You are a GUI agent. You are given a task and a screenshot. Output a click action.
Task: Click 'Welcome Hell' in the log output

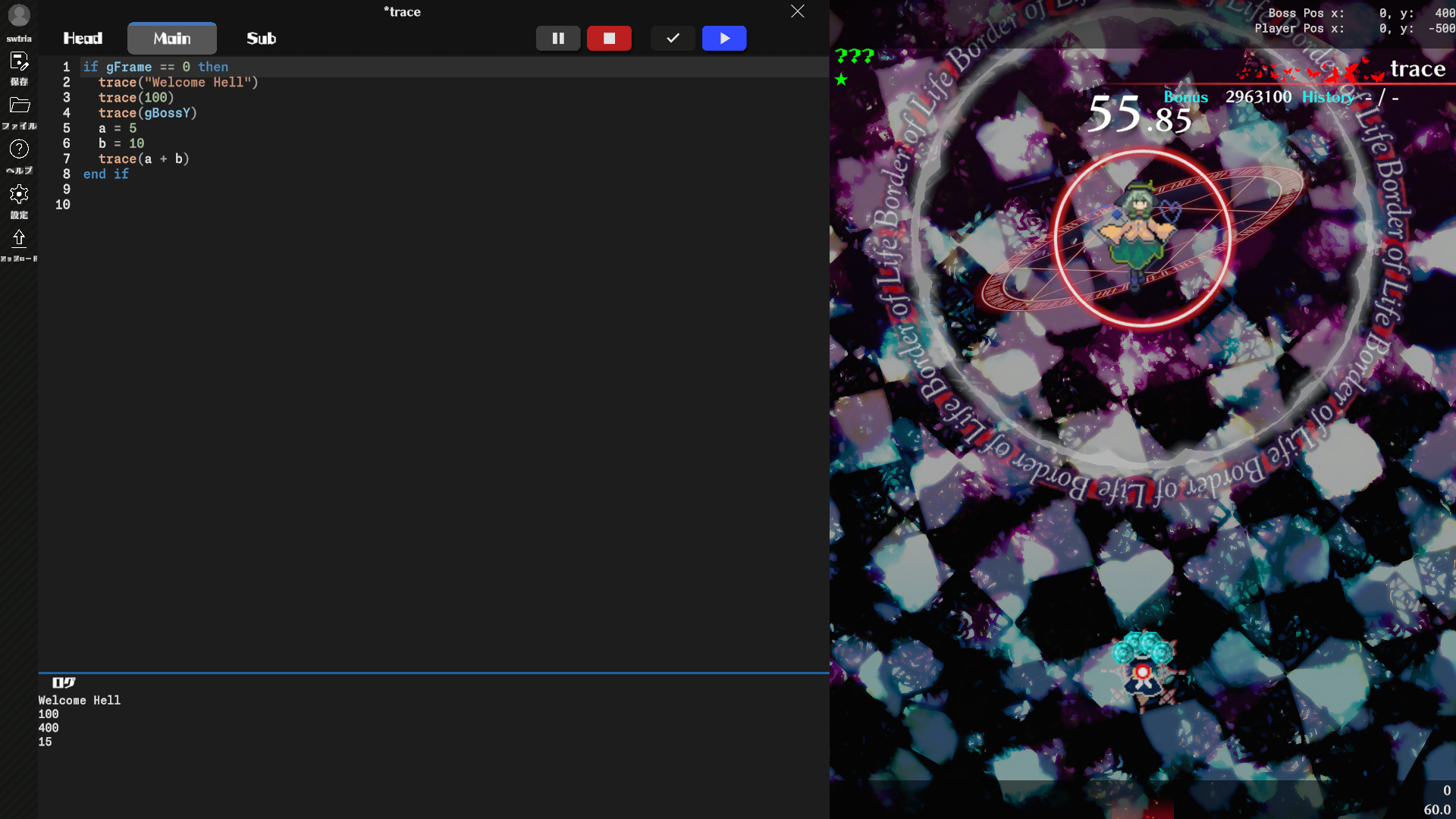tap(80, 701)
